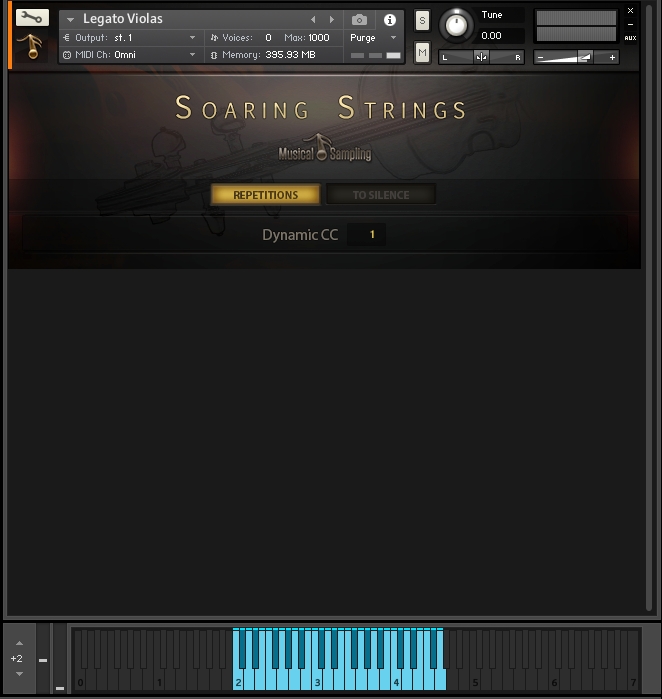Screen dimensions: 662x699
Task: Go to next instrument with right arrow
Action: coord(332,20)
